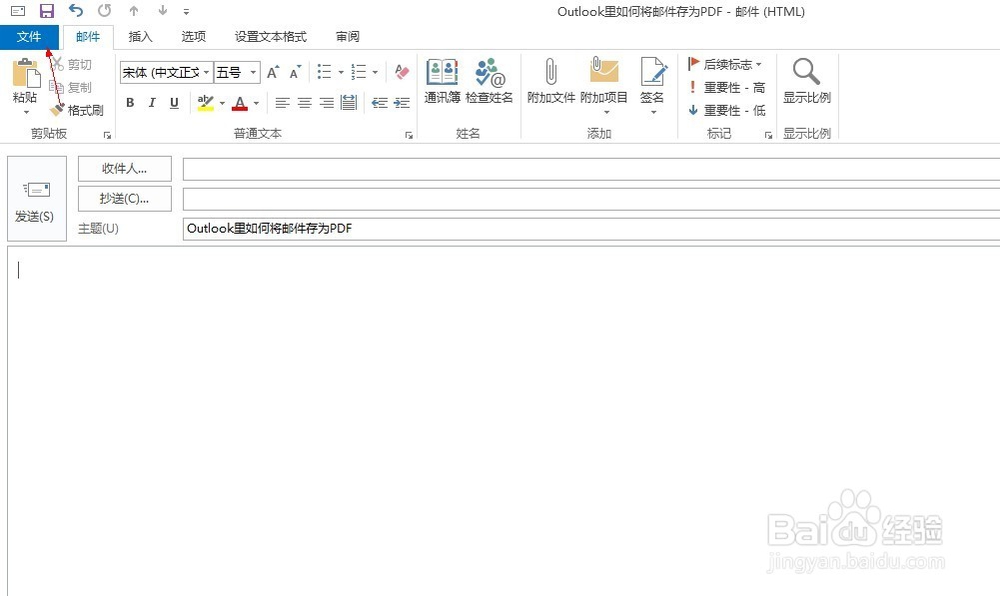This screenshot has width=1000, height=596.
Task: Click into the message body area
Action: [504, 421]
